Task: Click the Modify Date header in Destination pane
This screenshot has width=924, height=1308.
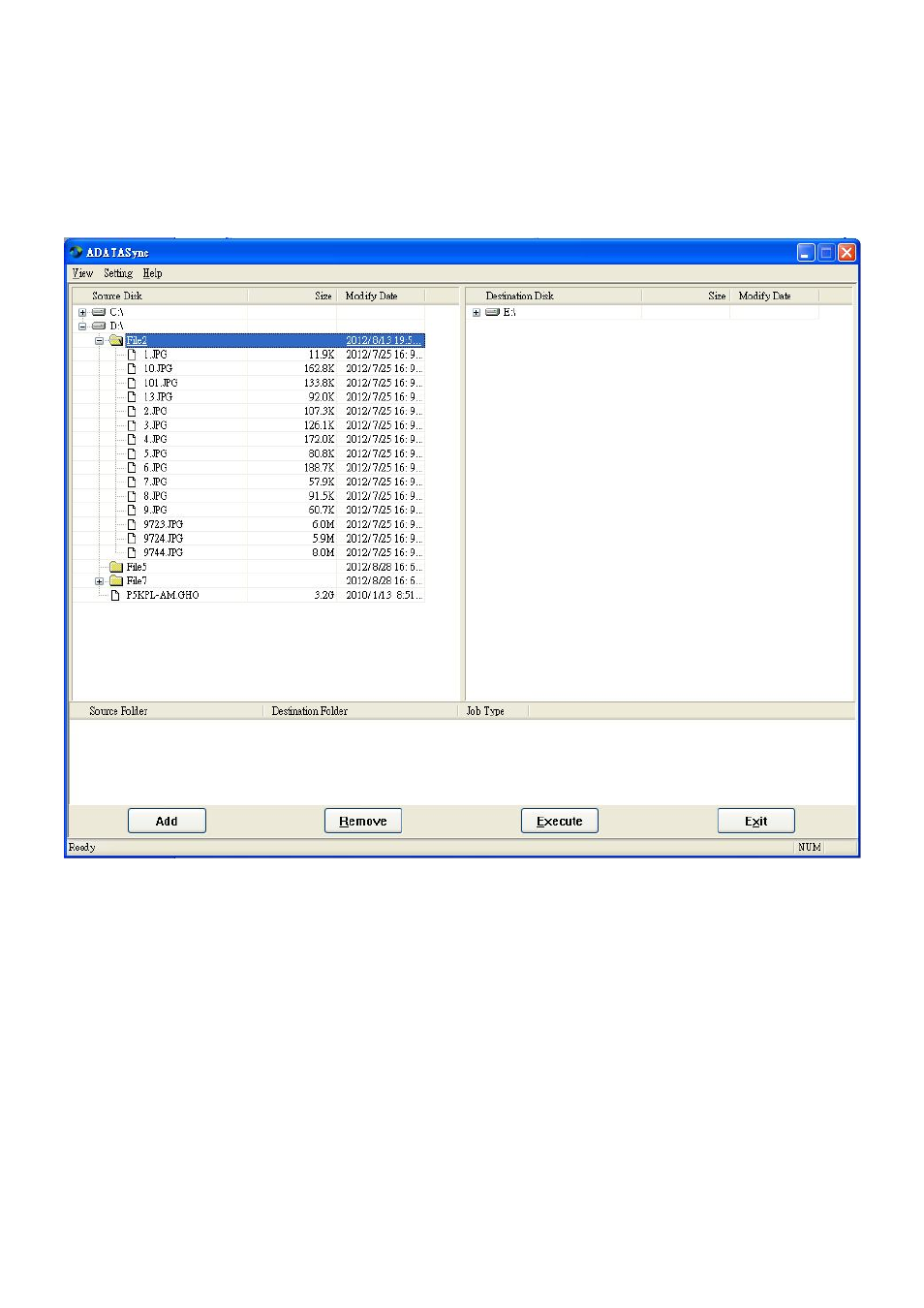Action: pyautogui.click(x=775, y=296)
